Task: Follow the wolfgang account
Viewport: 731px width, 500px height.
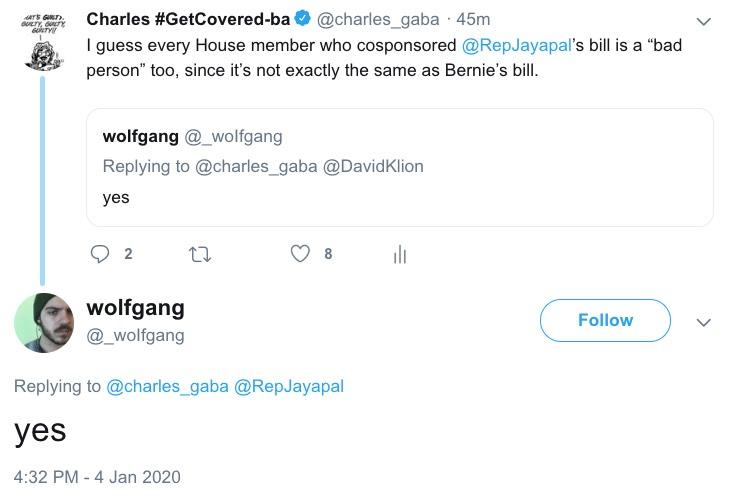Action: 605,320
